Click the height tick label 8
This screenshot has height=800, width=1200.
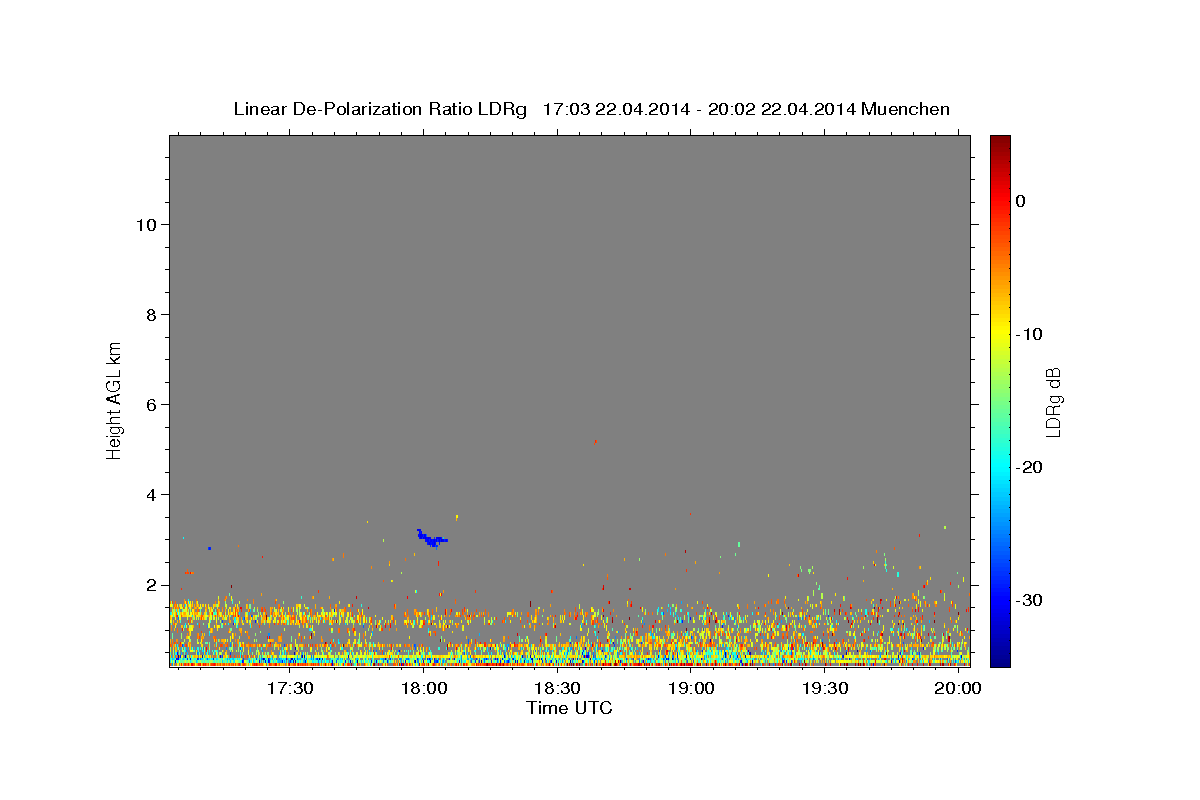(151, 315)
